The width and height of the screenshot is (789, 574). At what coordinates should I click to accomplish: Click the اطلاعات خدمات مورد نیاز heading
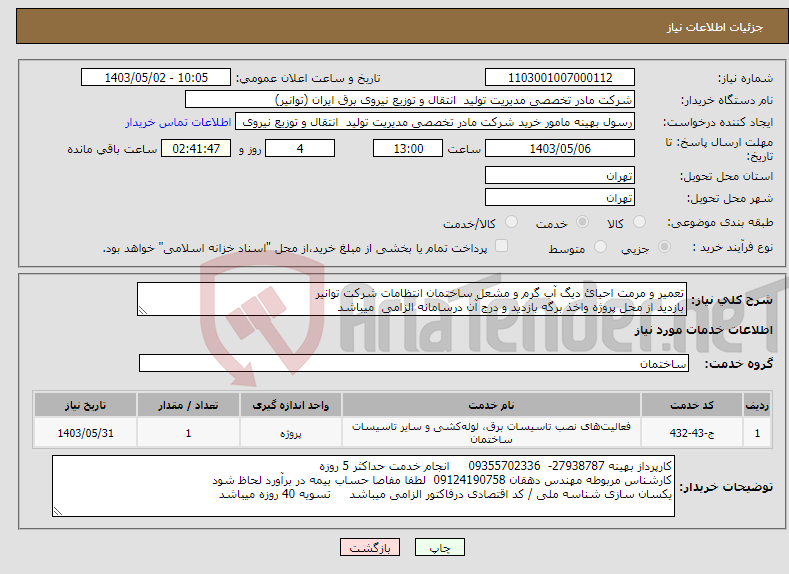[703, 330]
